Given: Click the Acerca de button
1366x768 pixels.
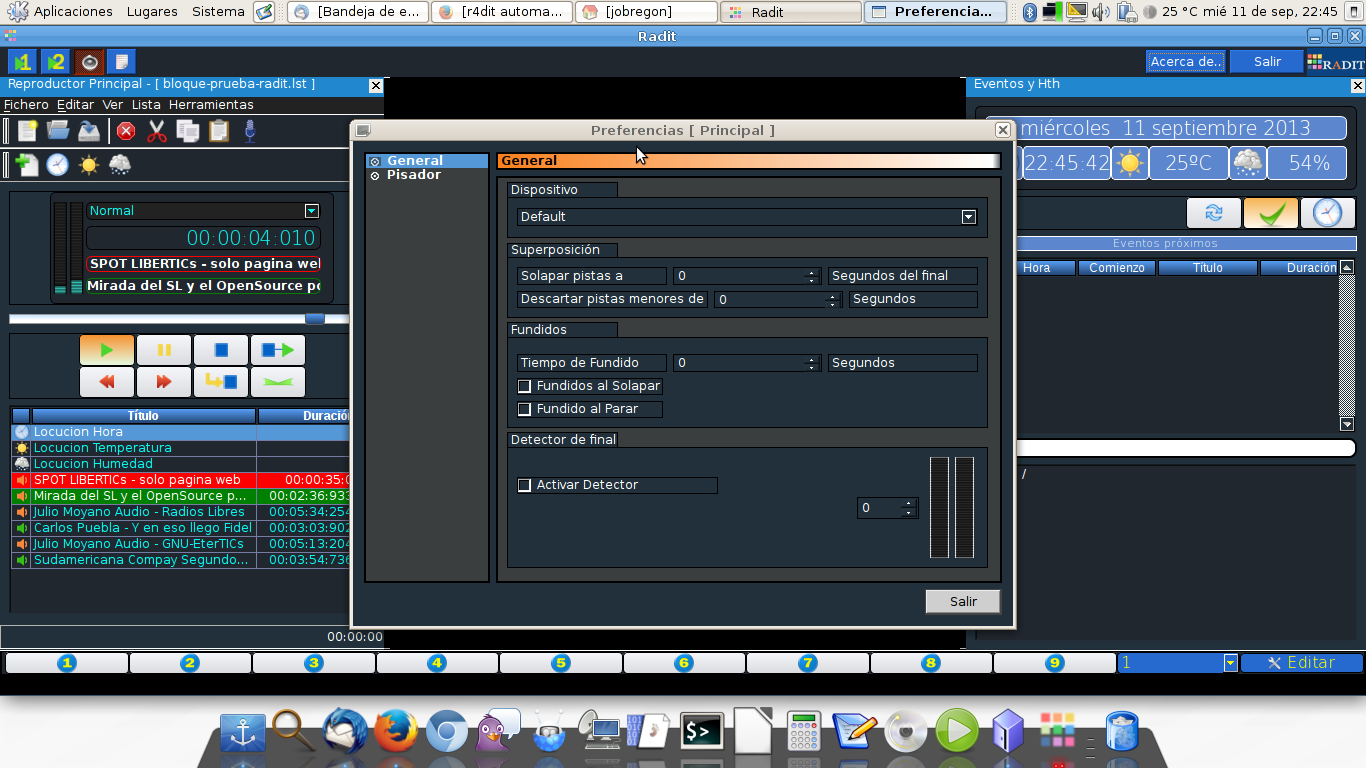Looking at the screenshot, I should coord(1185,61).
